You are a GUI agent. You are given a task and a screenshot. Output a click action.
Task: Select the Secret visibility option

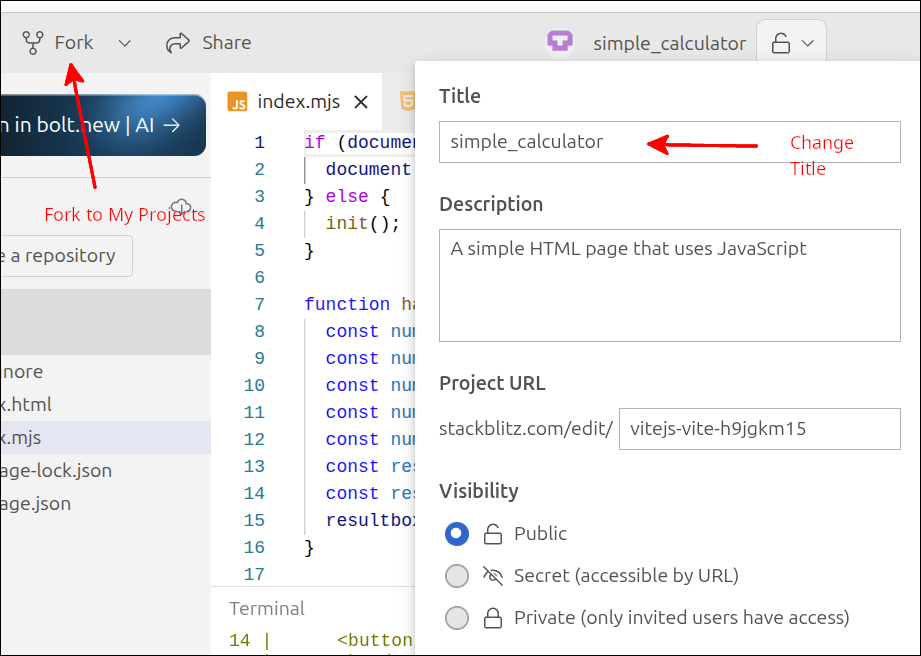point(457,576)
